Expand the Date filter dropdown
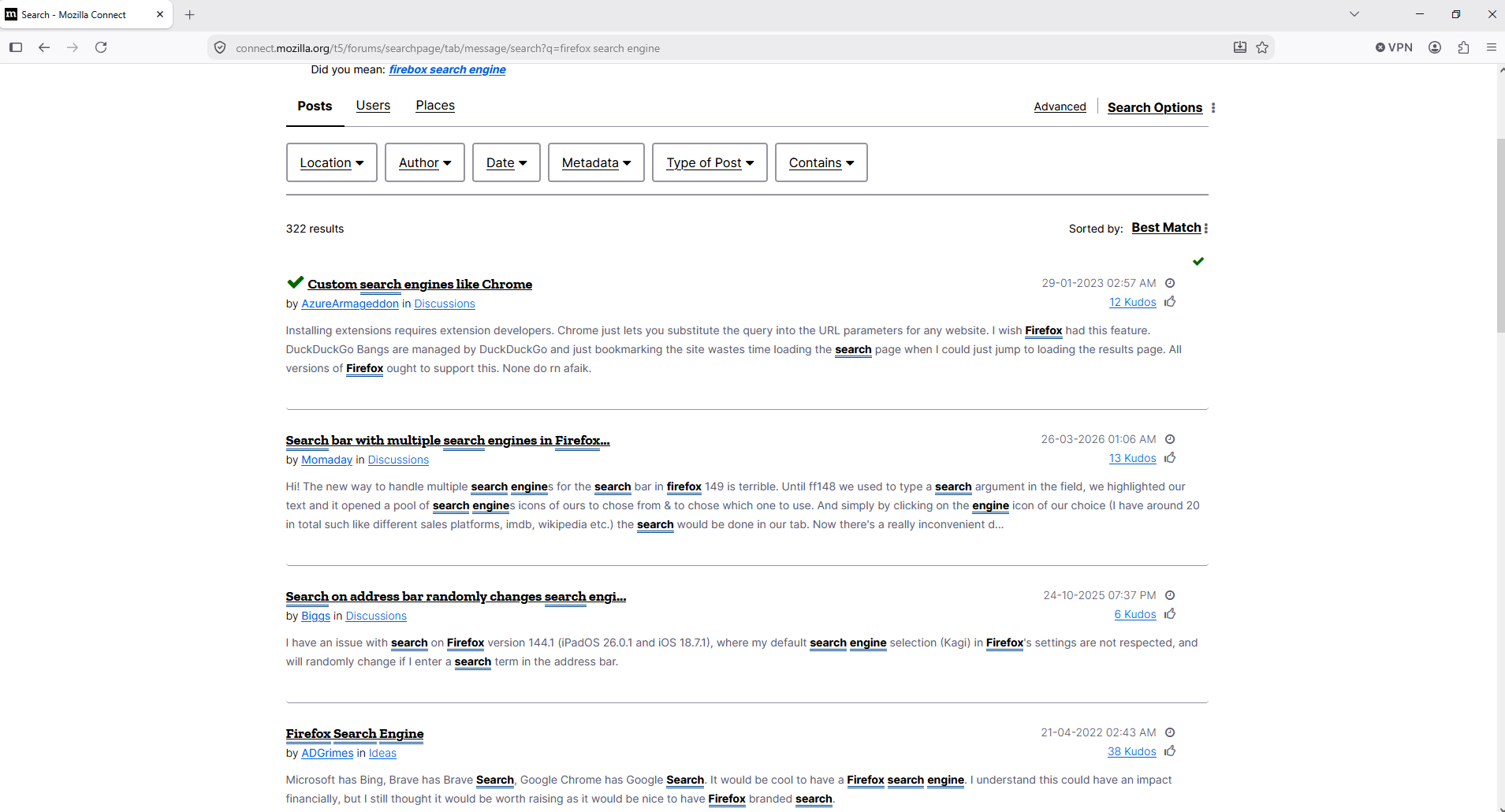This screenshot has height=812, width=1505. pyautogui.click(x=506, y=162)
